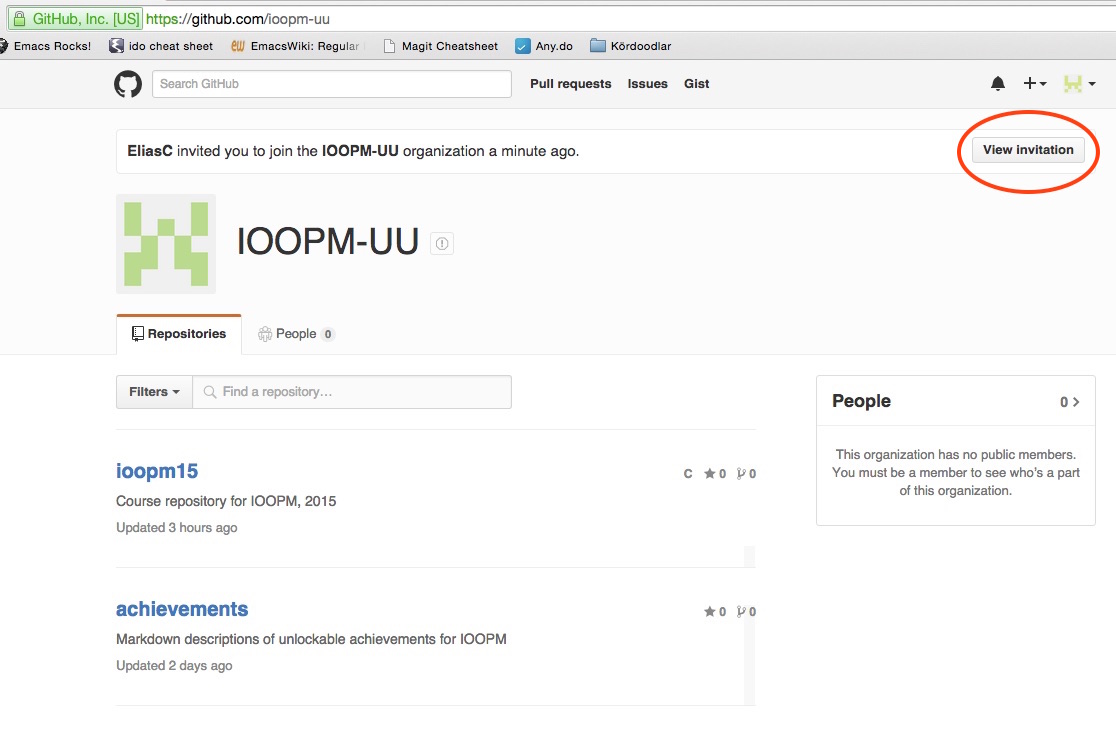Open Issues in the header
The width and height of the screenshot is (1116, 752).
647,84
